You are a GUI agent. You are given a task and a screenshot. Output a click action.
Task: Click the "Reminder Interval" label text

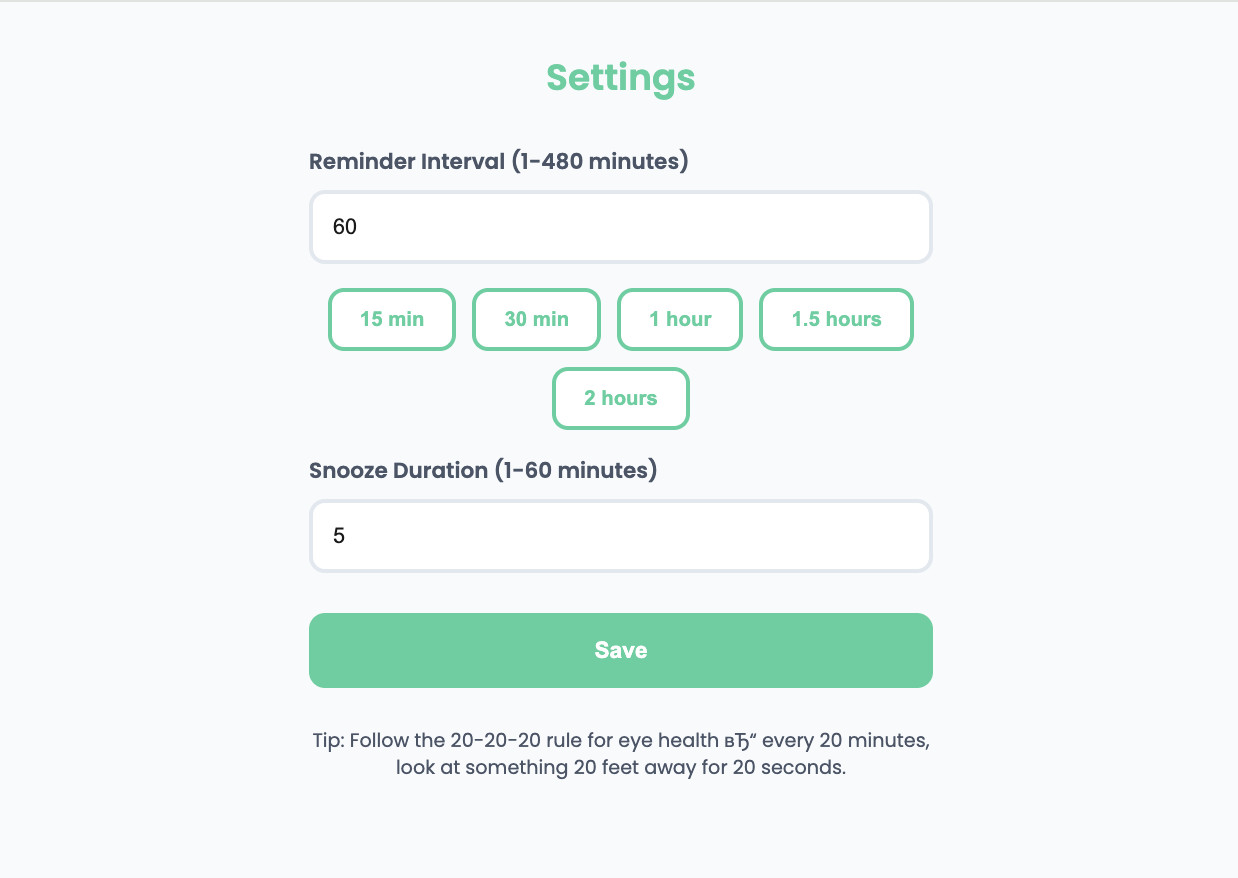coord(406,161)
